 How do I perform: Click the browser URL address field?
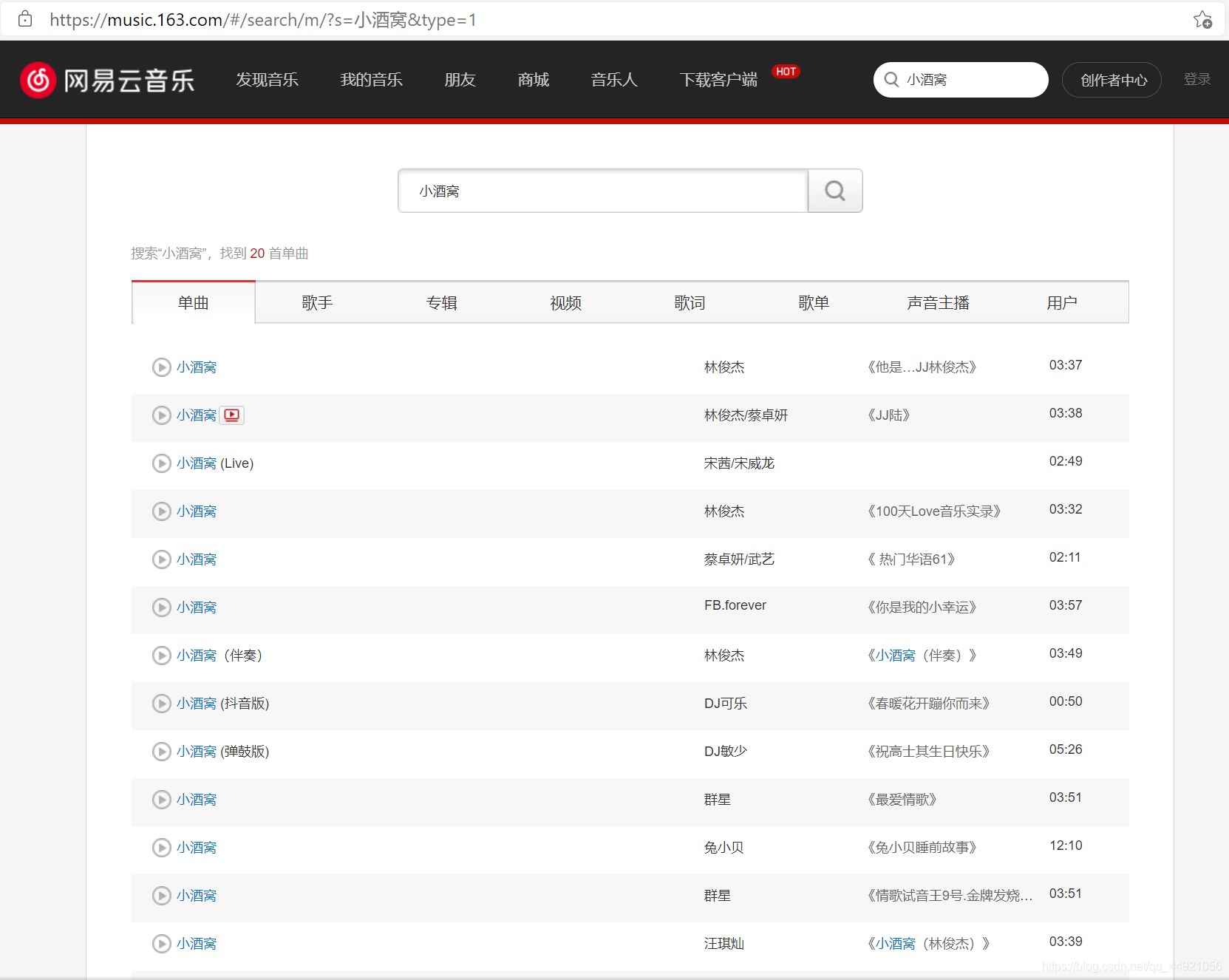pos(264,20)
